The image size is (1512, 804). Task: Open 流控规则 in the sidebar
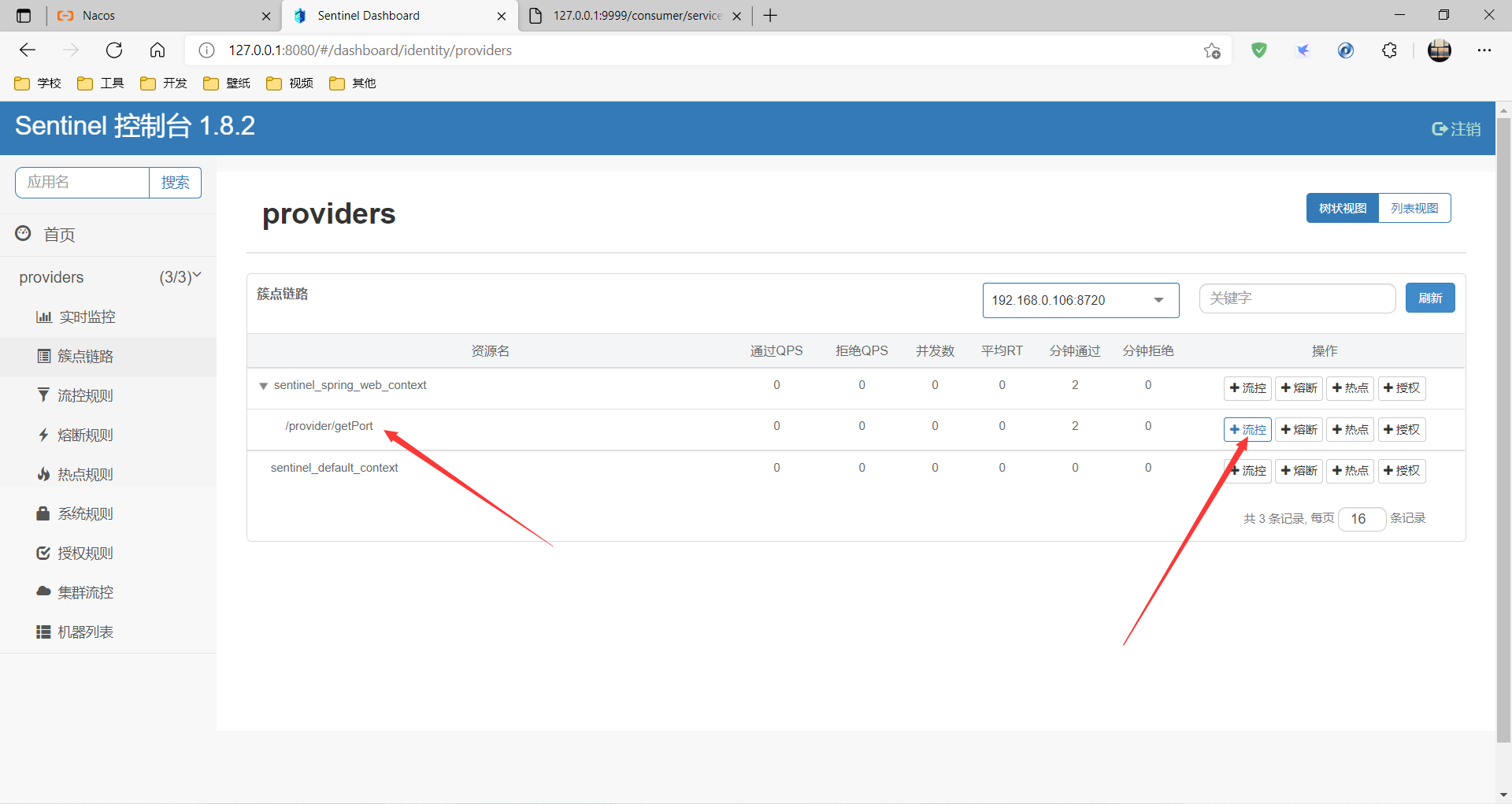pyautogui.click(x=76, y=395)
